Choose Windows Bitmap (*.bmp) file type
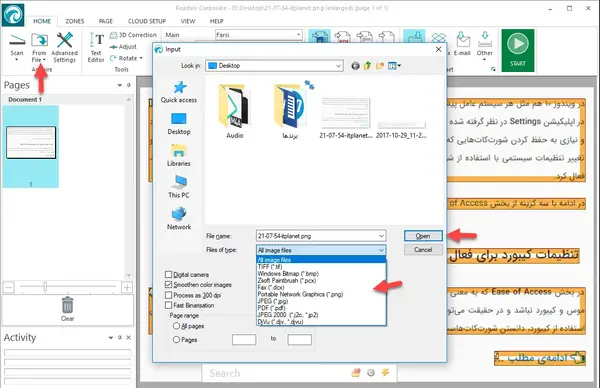Image resolution: width=600 pixels, height=388 pixels. [321, 274]
